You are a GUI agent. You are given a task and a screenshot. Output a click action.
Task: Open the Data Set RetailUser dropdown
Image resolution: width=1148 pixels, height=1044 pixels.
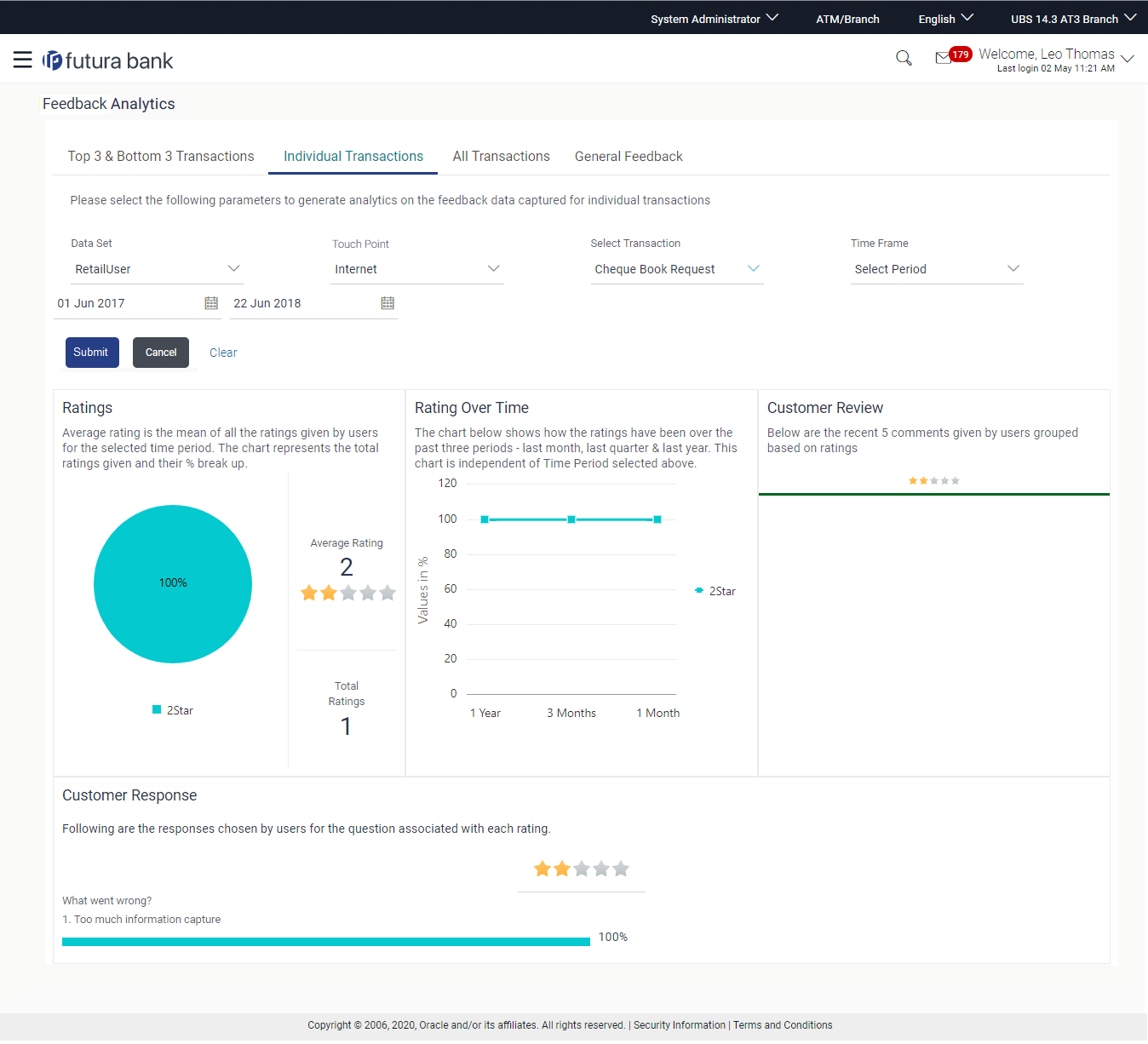158,269
